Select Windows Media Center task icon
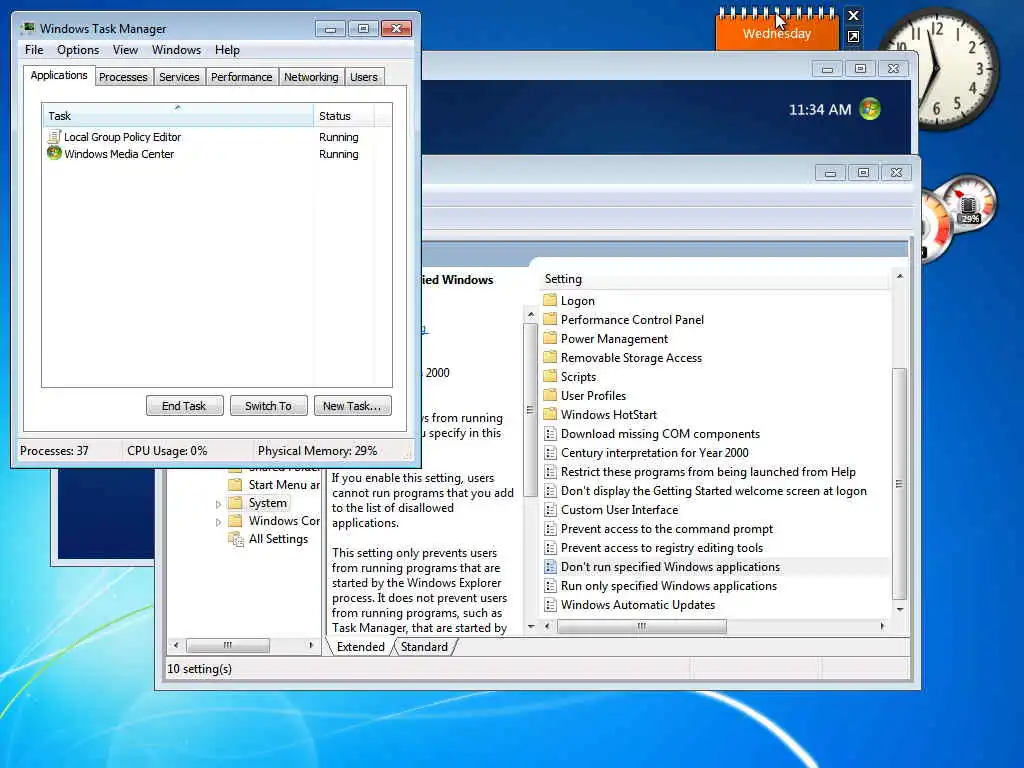This screenshot has height=768, width=1024. [x=54, y=153]
